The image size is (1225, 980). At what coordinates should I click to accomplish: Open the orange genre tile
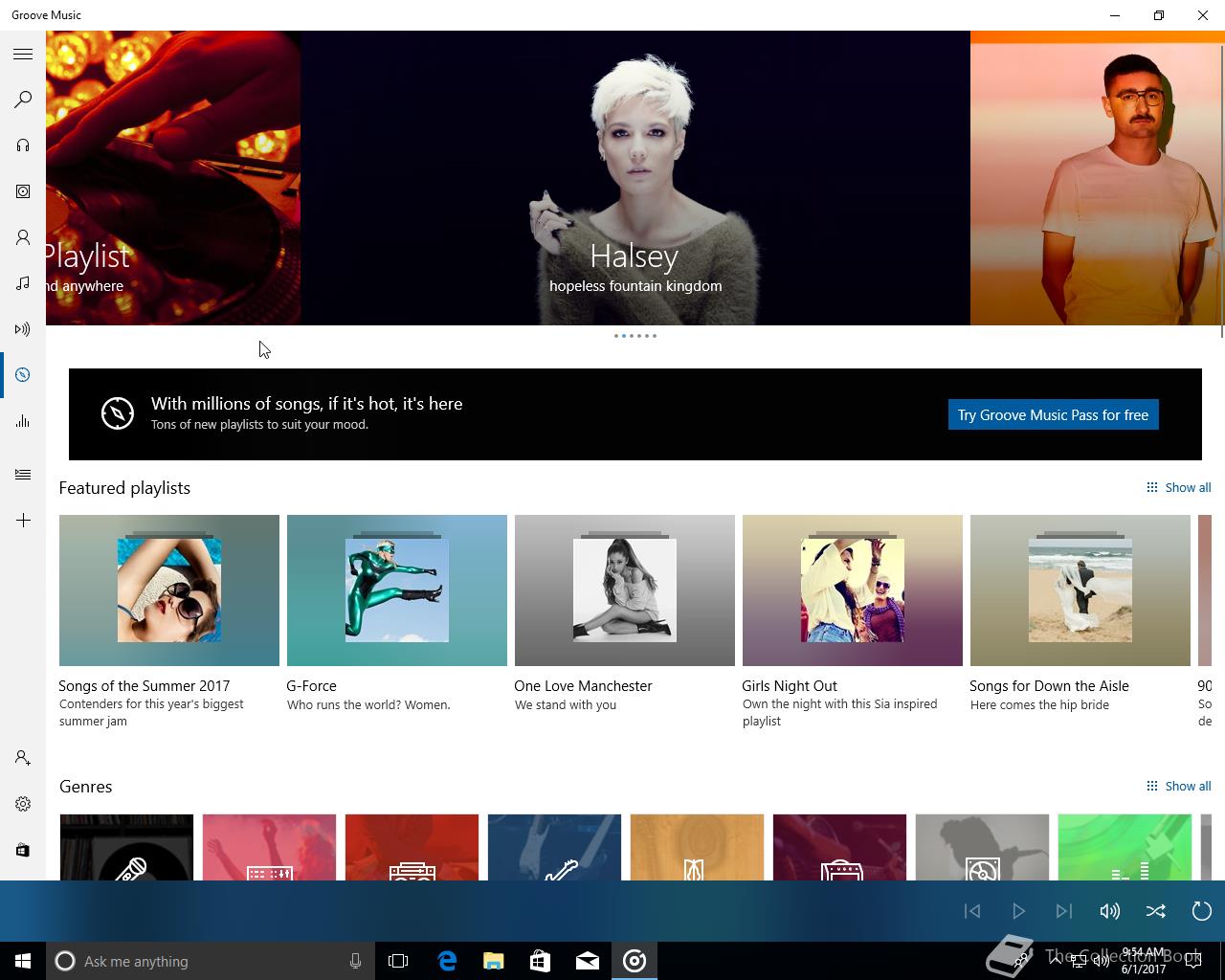(697, 847)
